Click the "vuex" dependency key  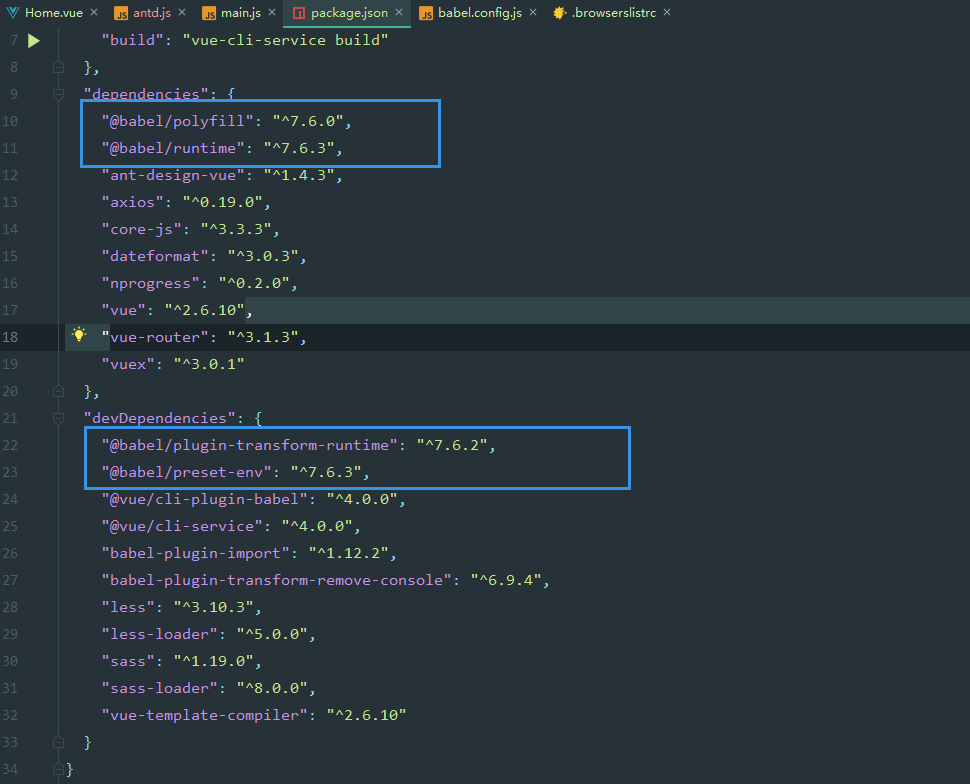pos(128,364)
